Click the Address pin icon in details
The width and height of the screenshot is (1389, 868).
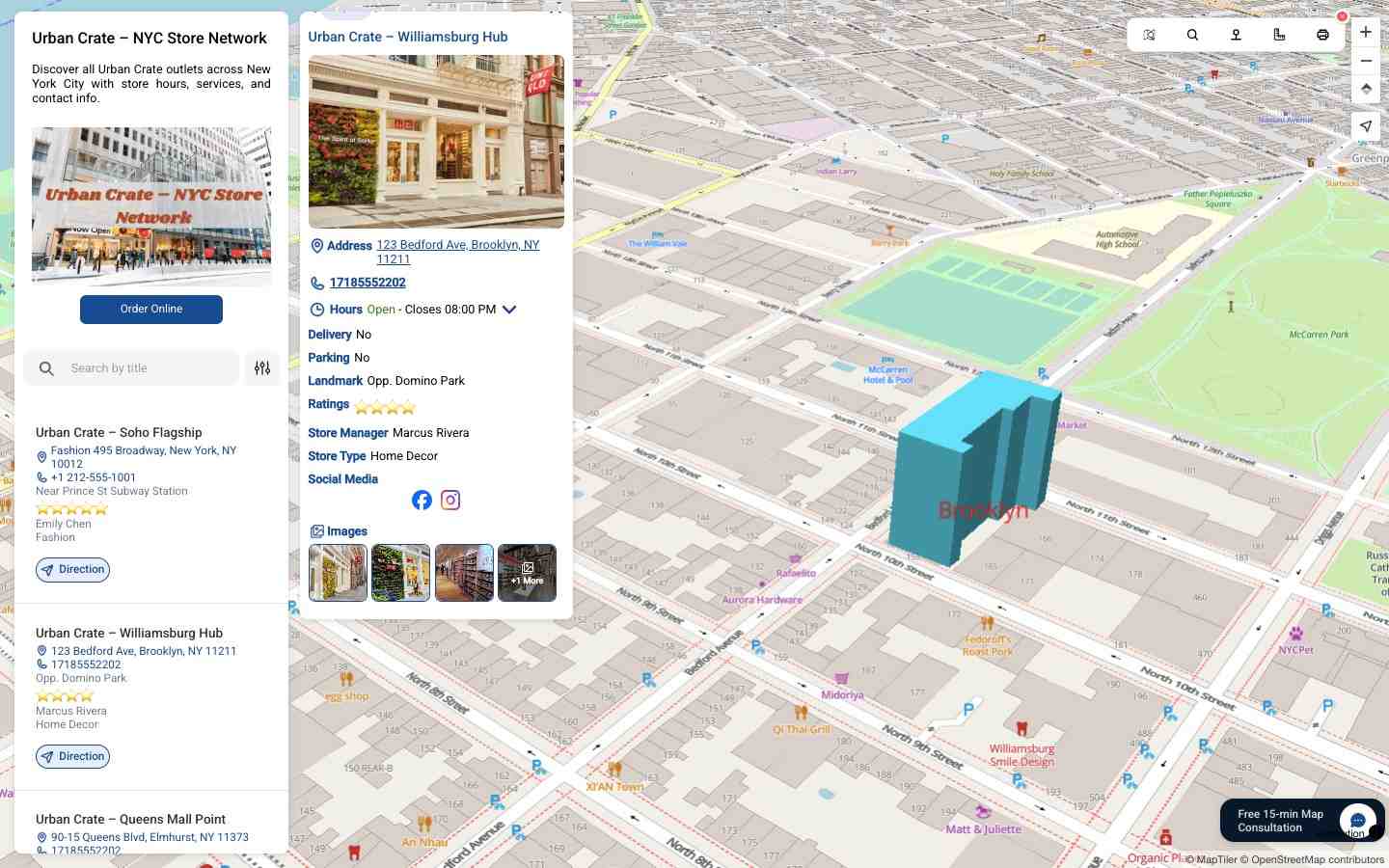click(316, 246)
